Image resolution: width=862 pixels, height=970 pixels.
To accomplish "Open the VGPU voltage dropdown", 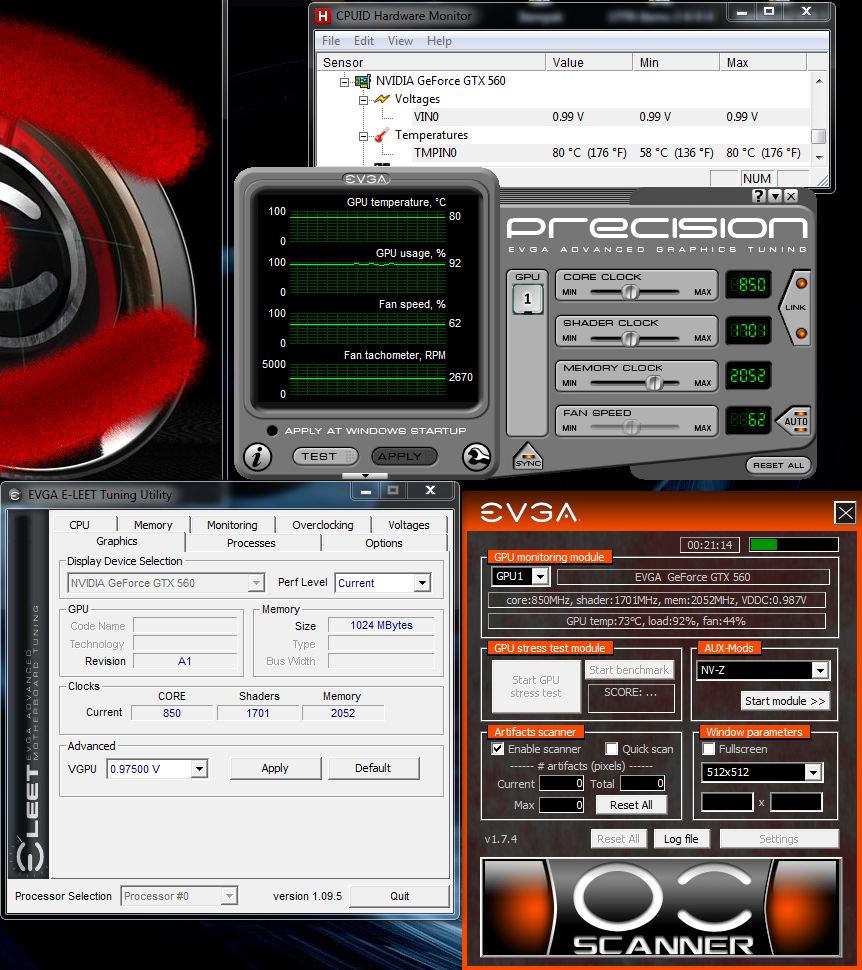I will click(199, 769).
